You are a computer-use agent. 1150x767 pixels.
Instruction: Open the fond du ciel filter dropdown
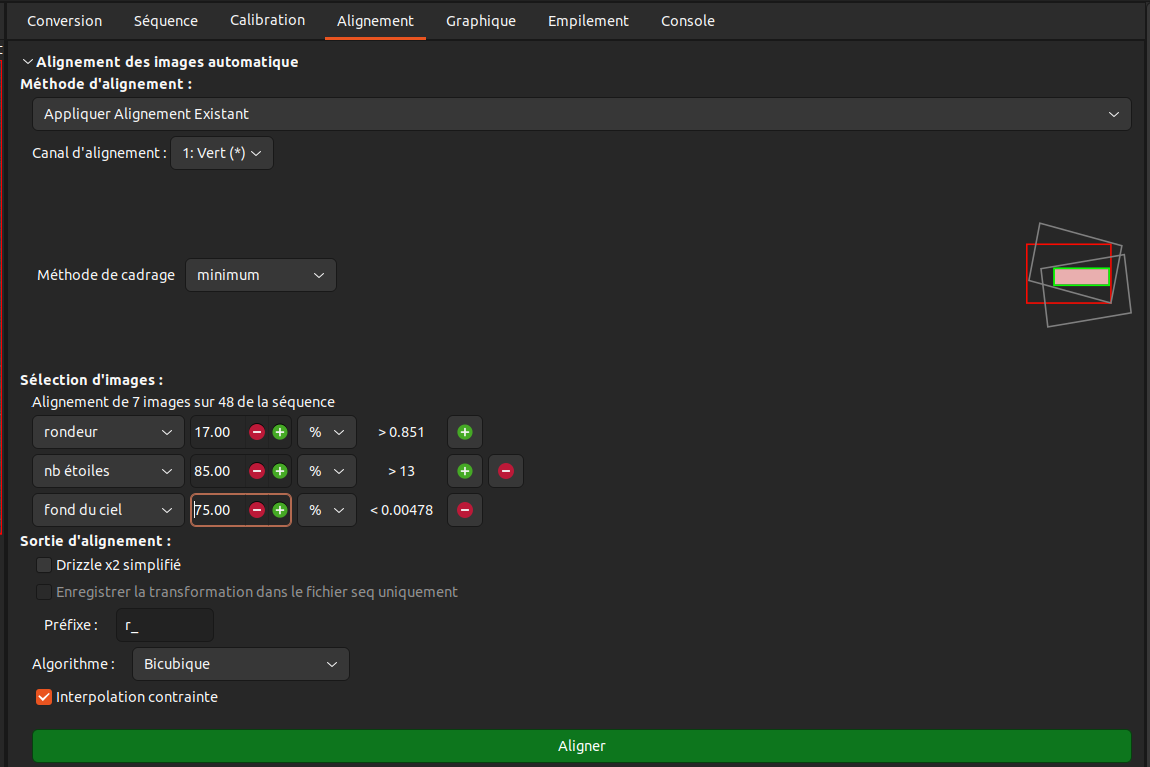pyautogui.click(x=108, y=510)
